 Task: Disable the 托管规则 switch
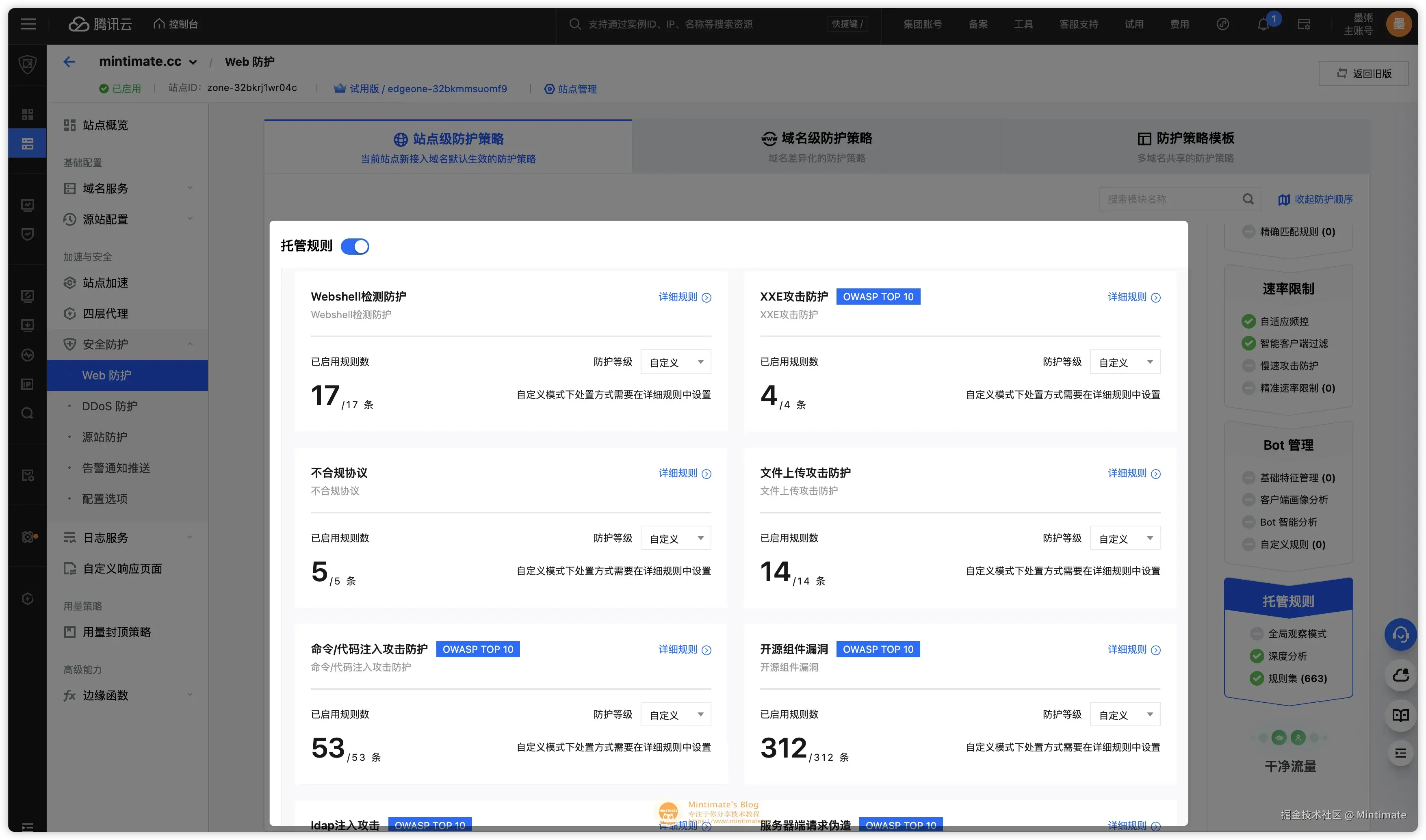pos(355,246)
